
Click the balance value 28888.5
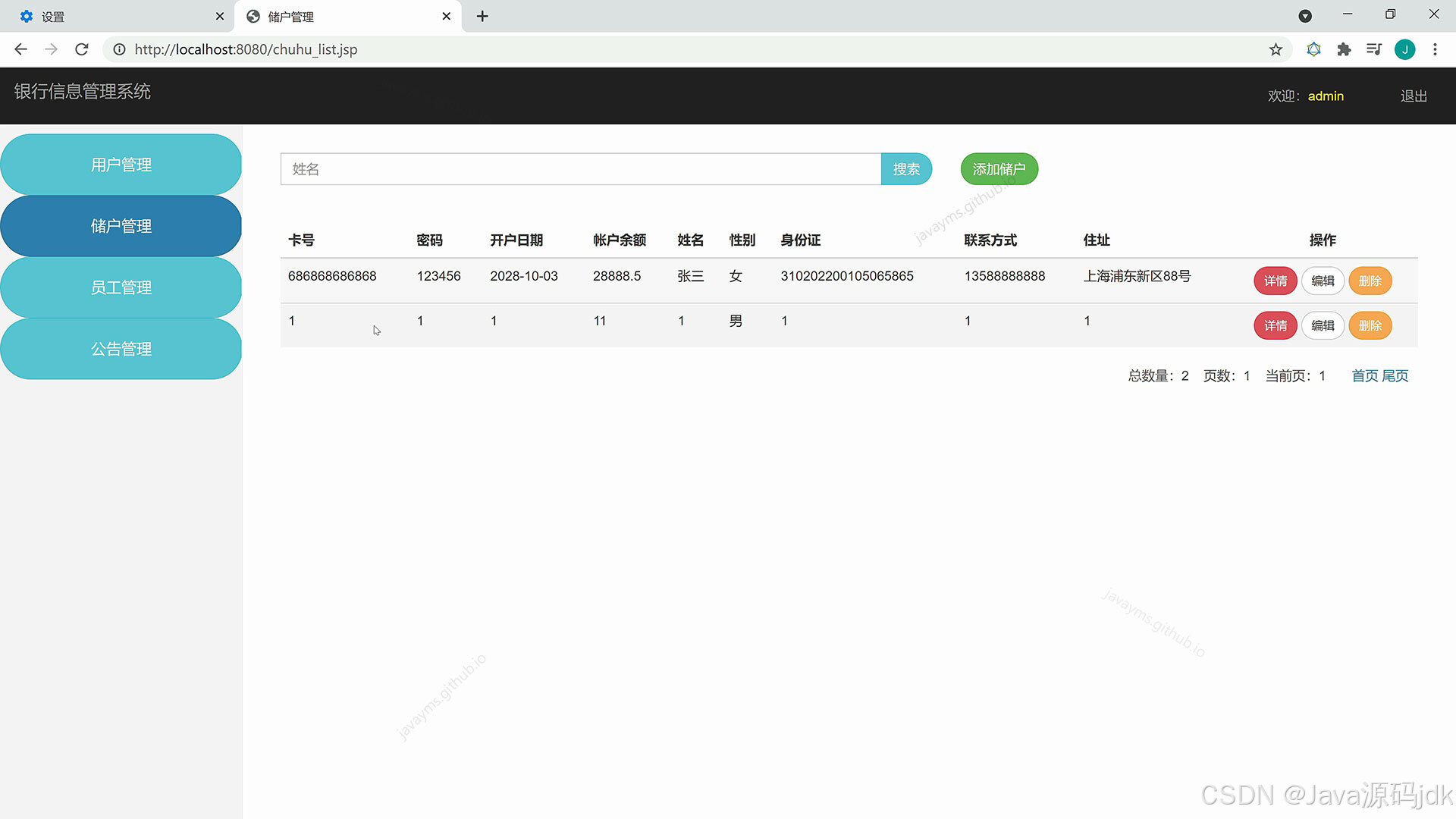coord(617,276)
